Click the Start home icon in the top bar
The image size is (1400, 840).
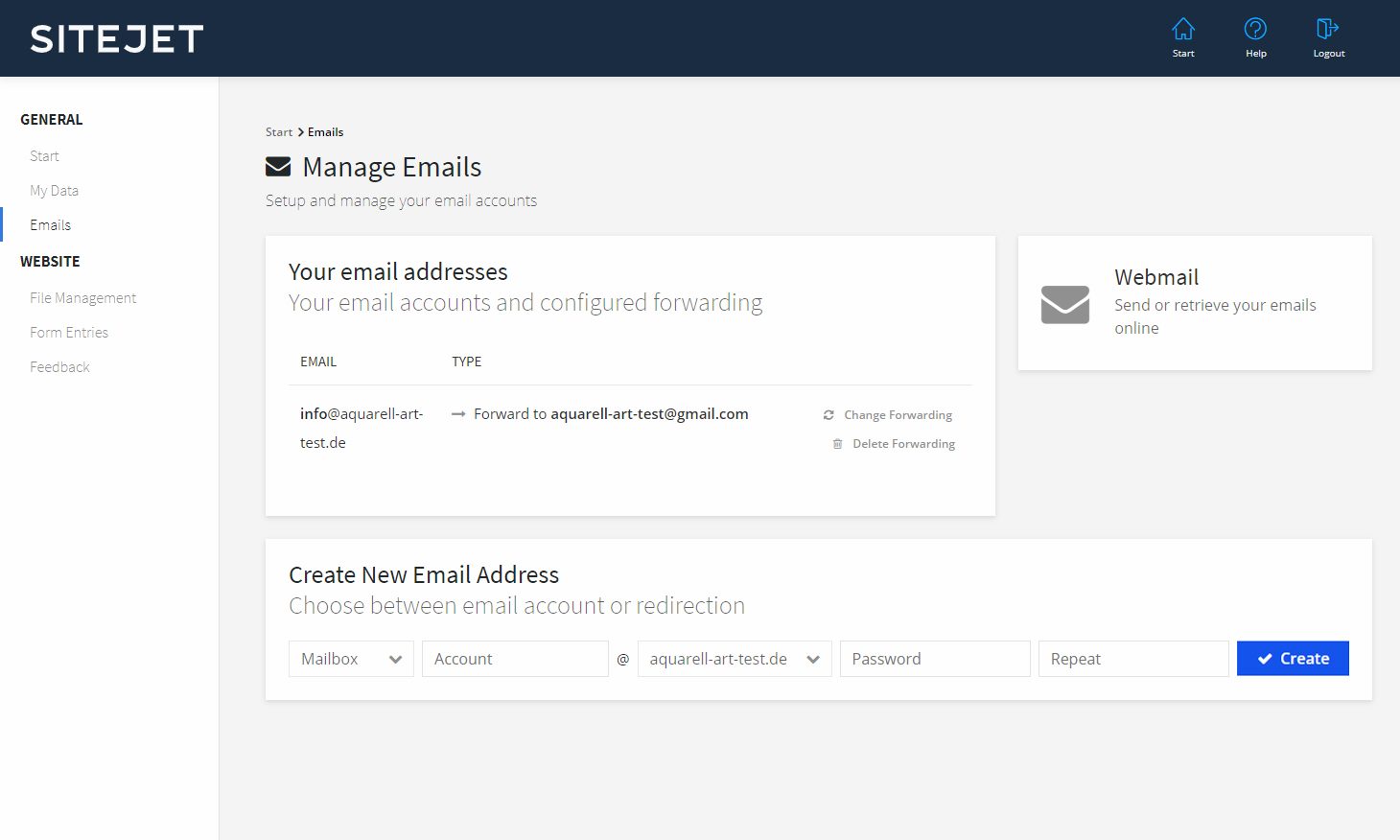[x=1182, y=29]
